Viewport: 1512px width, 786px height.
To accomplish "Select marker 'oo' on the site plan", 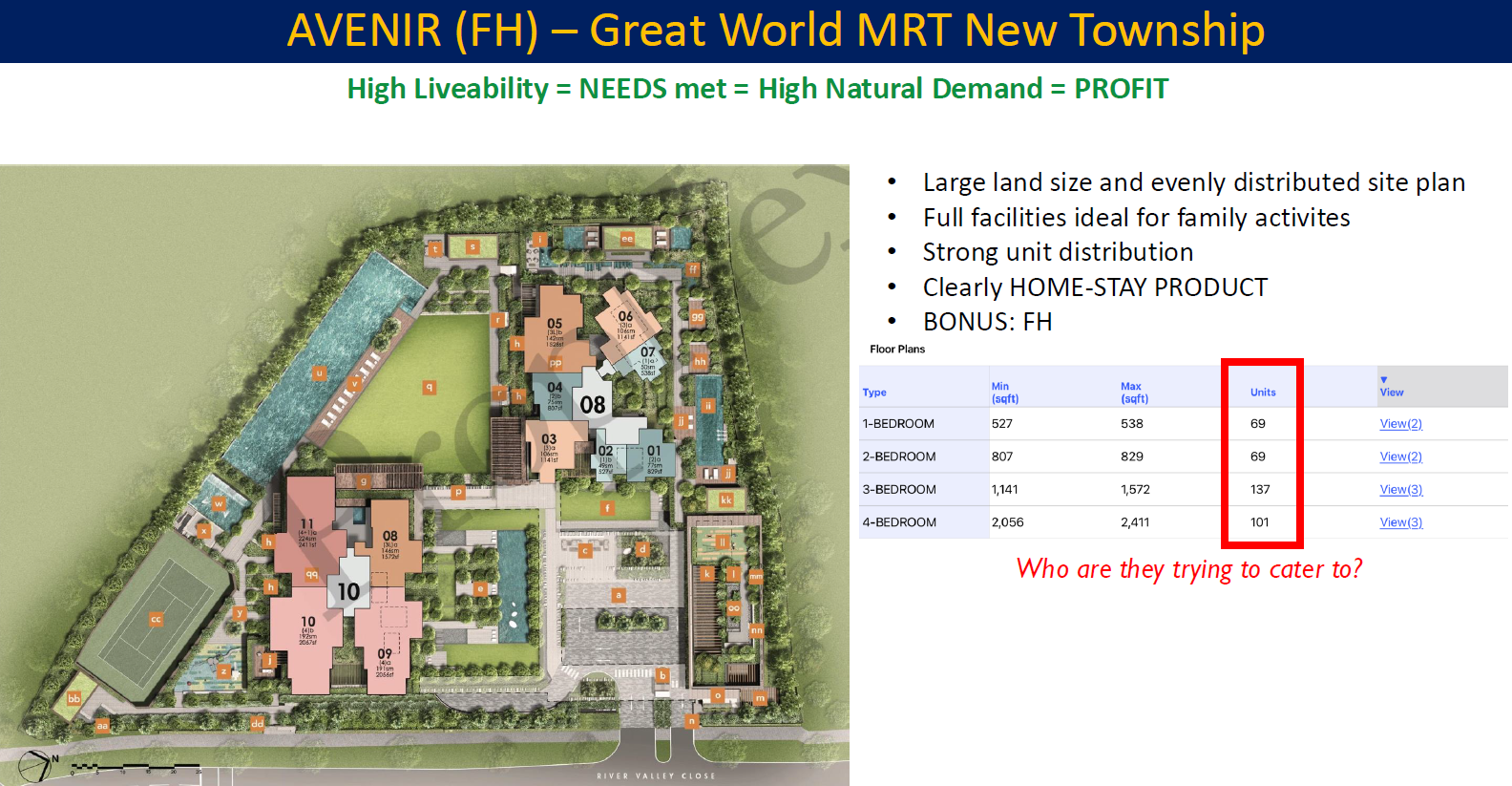I will (x=733, y=607).
